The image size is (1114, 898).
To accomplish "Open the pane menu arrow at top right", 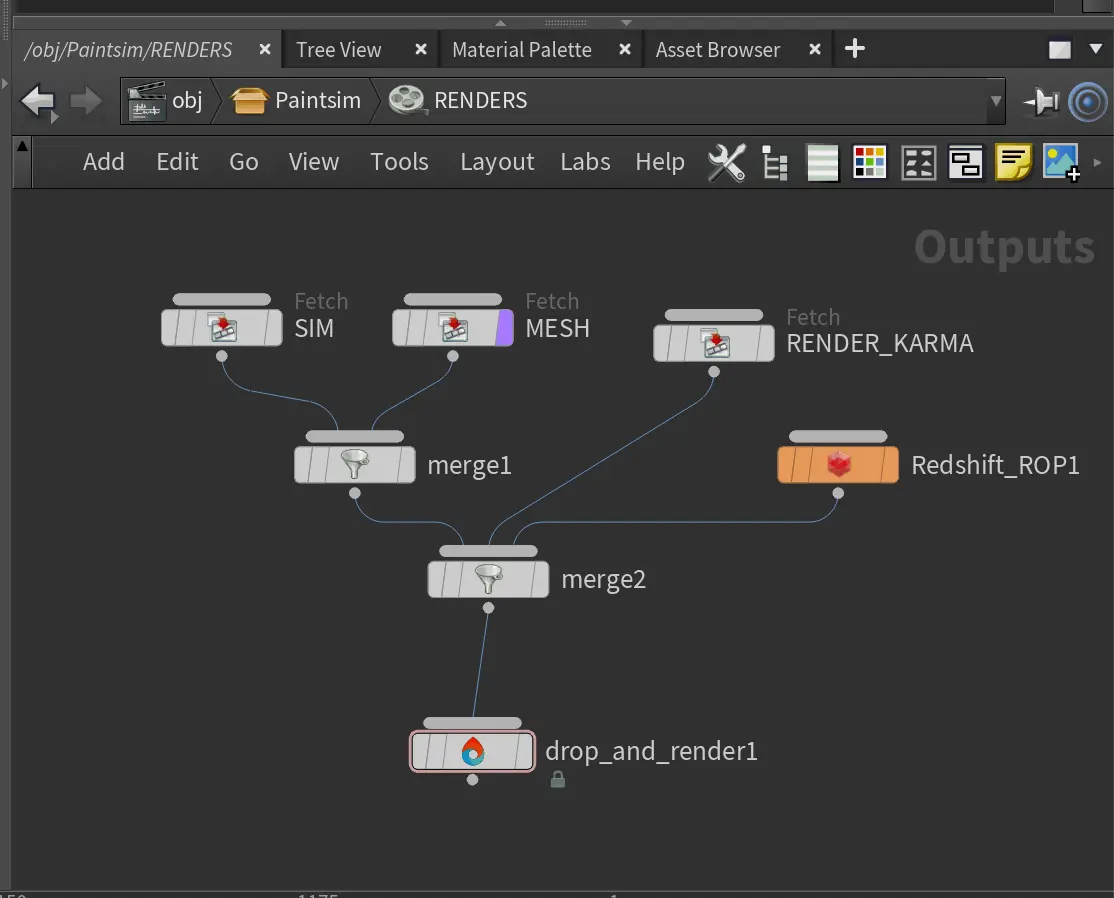I will click(x=1095, y=49).
